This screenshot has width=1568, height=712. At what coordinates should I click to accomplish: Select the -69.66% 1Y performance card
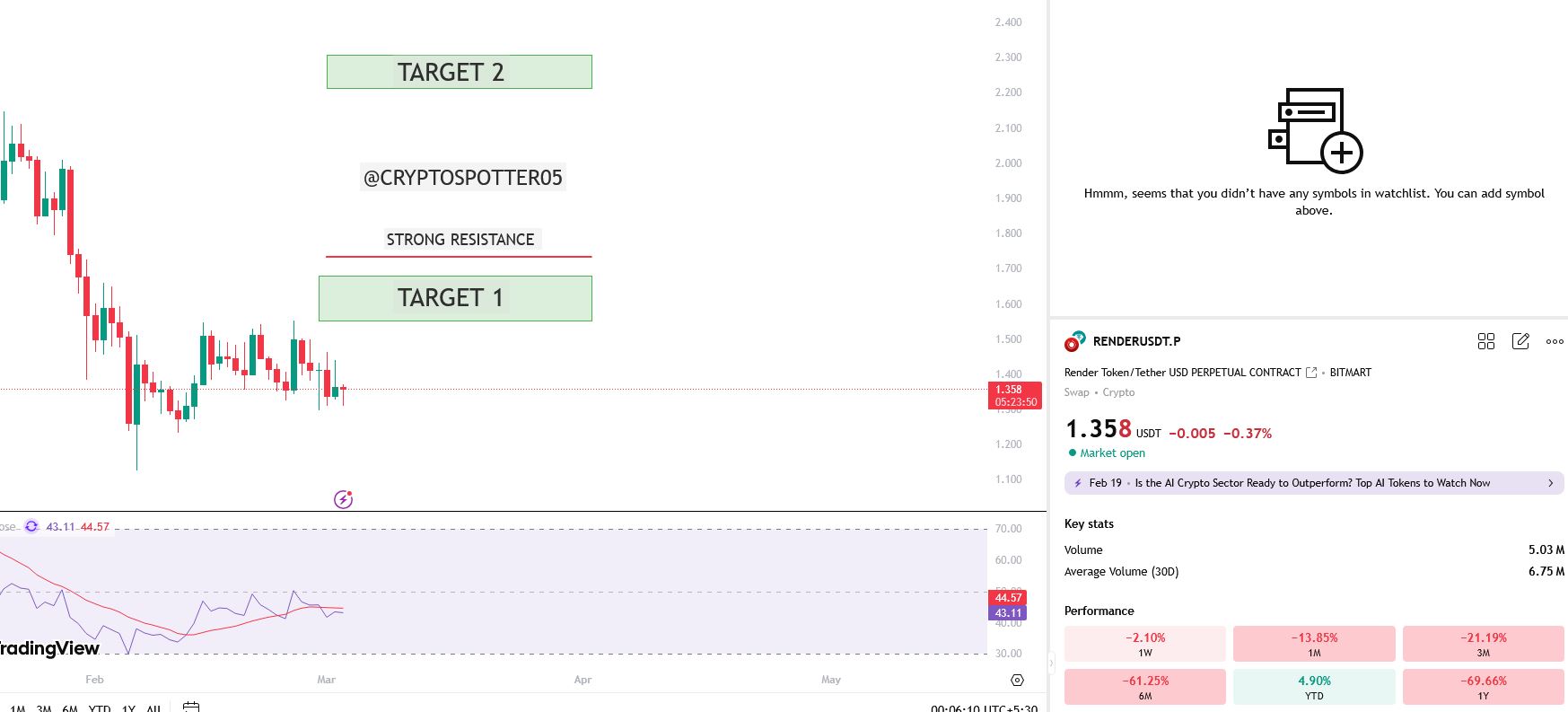coord(1484,687)
